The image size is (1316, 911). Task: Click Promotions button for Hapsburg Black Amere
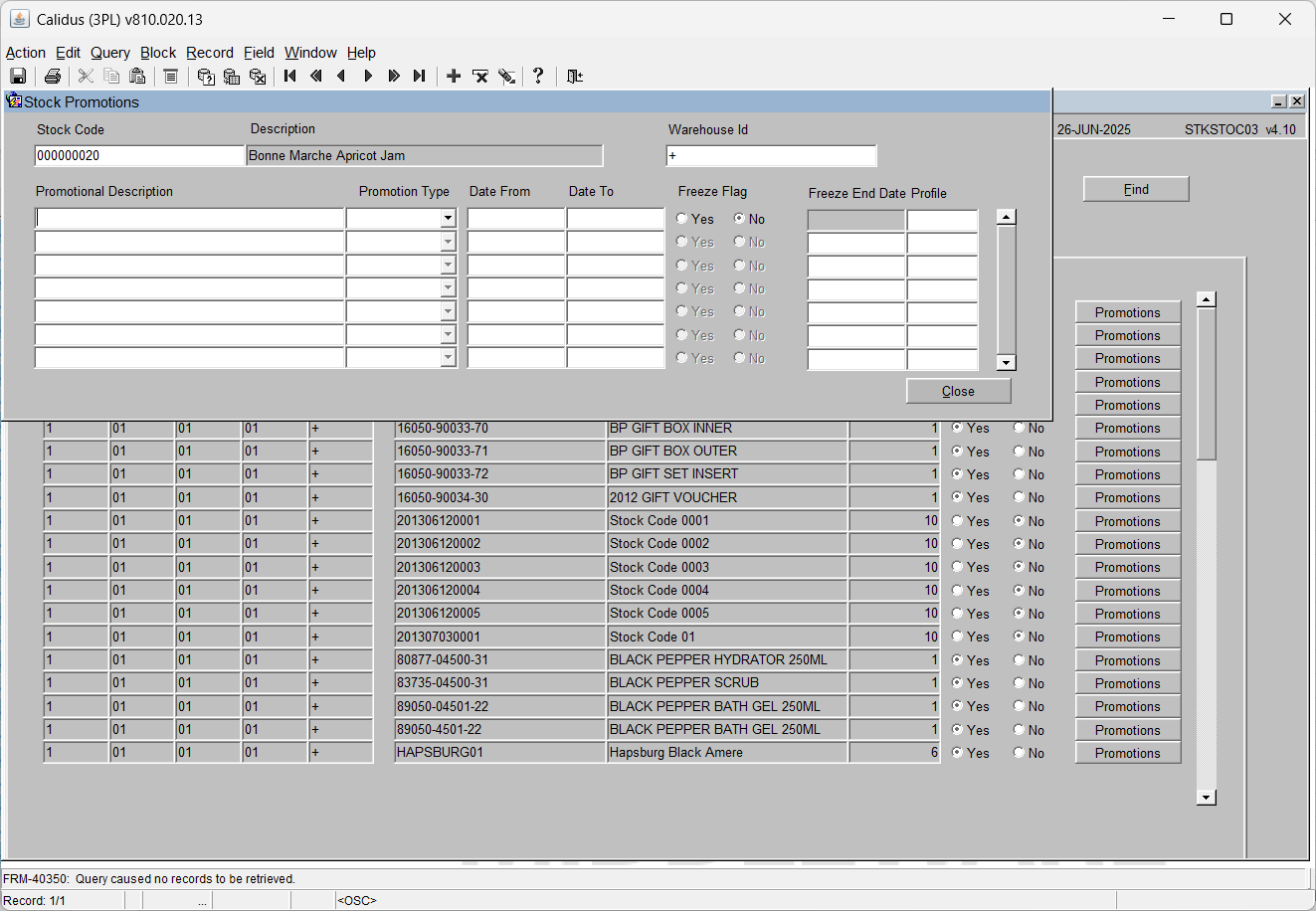coord(1128,753)
